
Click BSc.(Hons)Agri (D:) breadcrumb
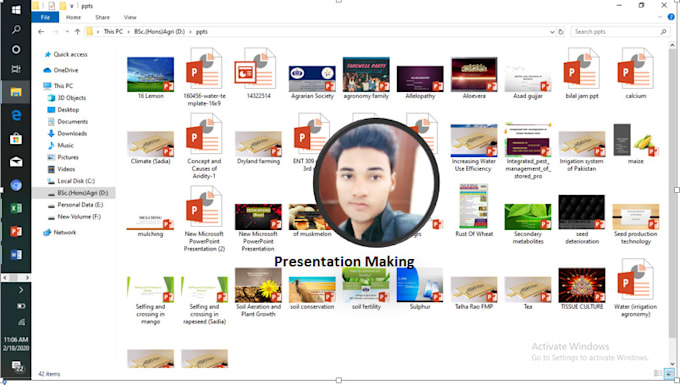[x=159, y=32]
